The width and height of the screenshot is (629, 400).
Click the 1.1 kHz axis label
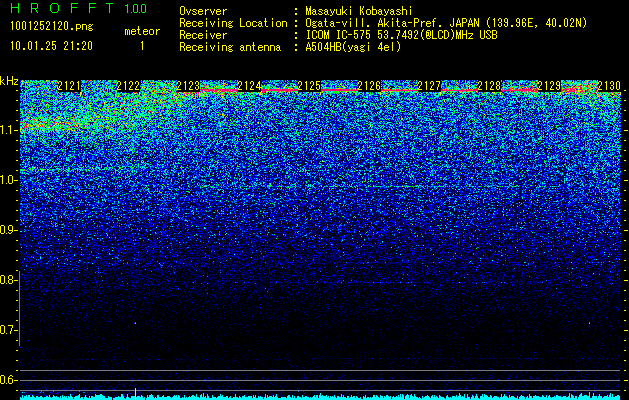click(x=8, y=130)
